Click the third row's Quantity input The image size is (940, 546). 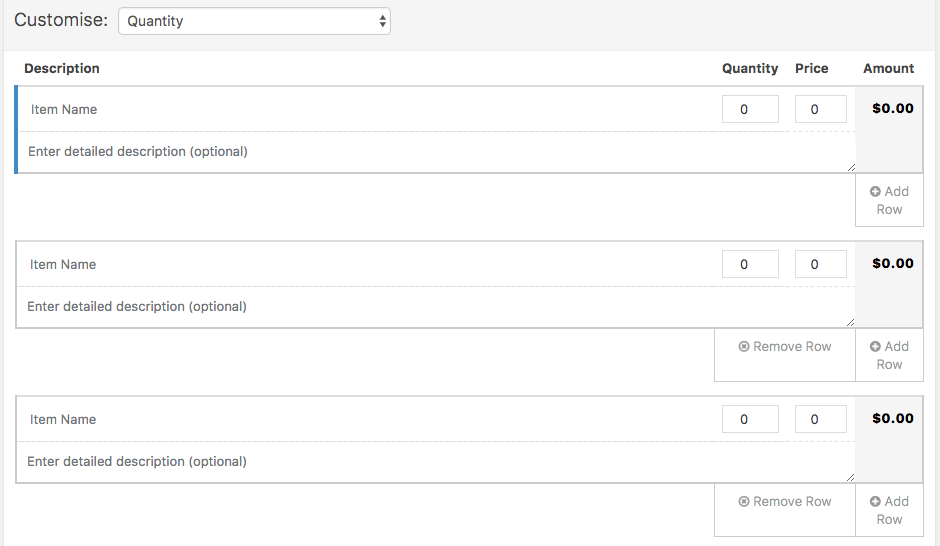pyautogui.click(x=750, y=419)
